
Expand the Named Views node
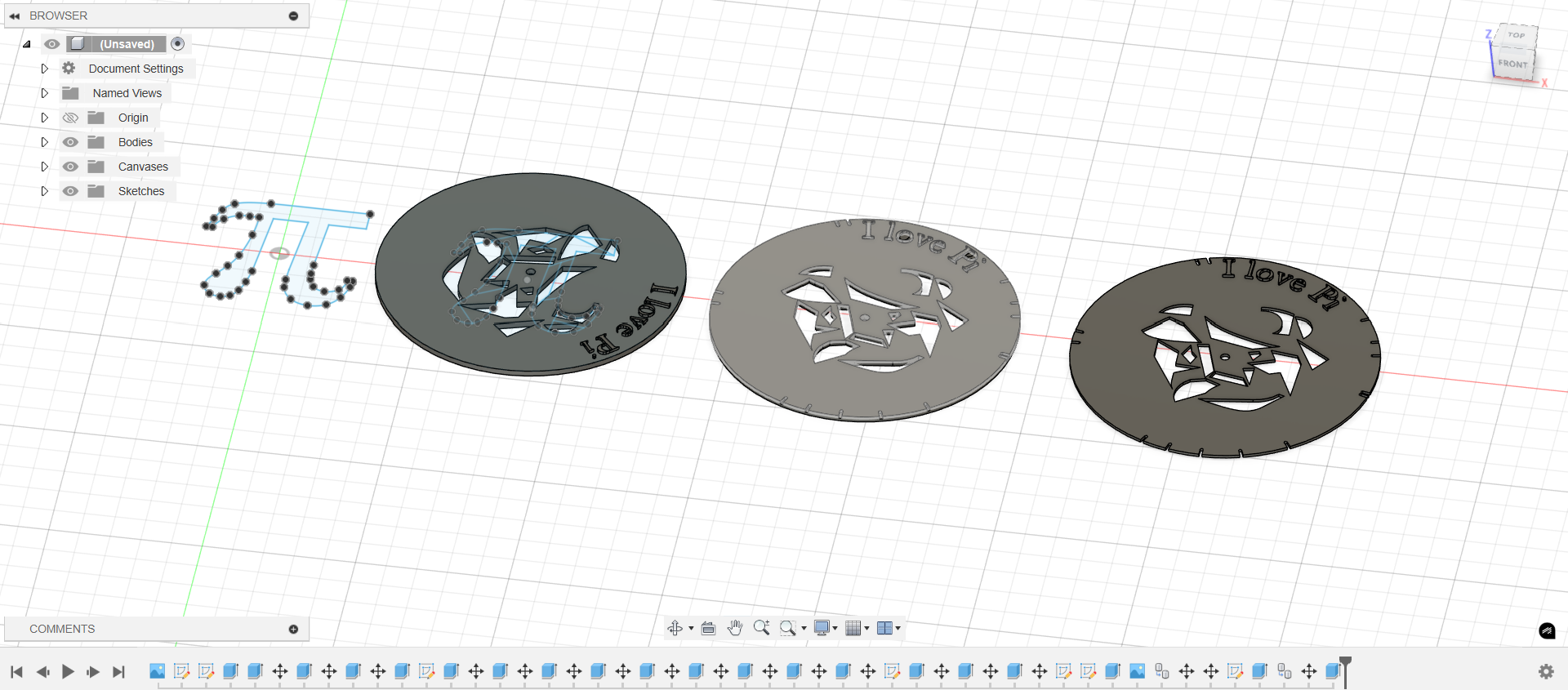pyautogui.click(x=45, y=93)
